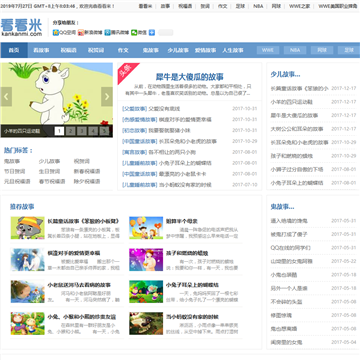Image resolution: width=360 pixels, height=360 pixels.
Task: Switch to carousel page 3 indicator
Action: click(x=82, y=131)
